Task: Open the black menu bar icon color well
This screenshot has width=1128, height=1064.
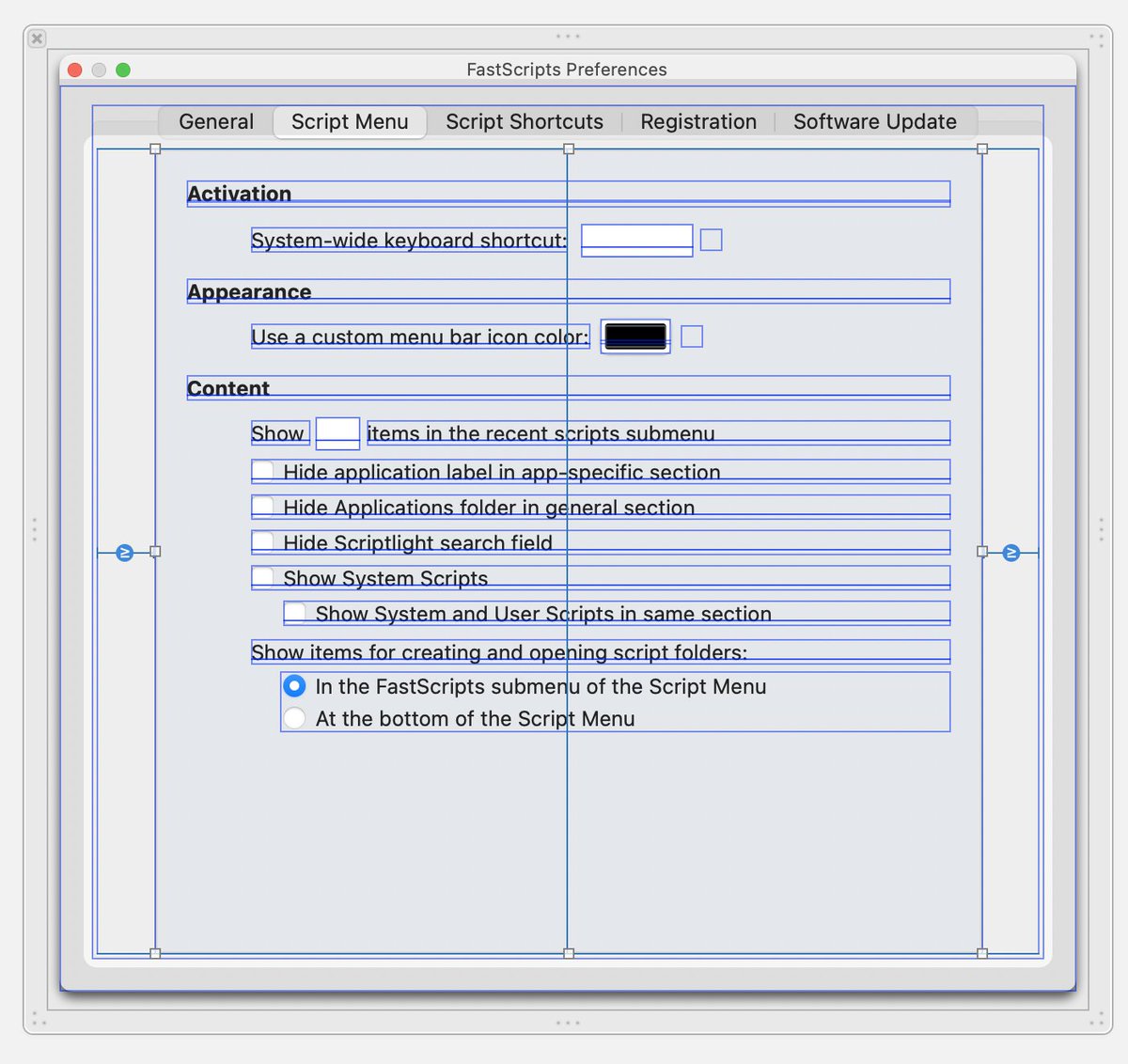Action: click(635, 336)
